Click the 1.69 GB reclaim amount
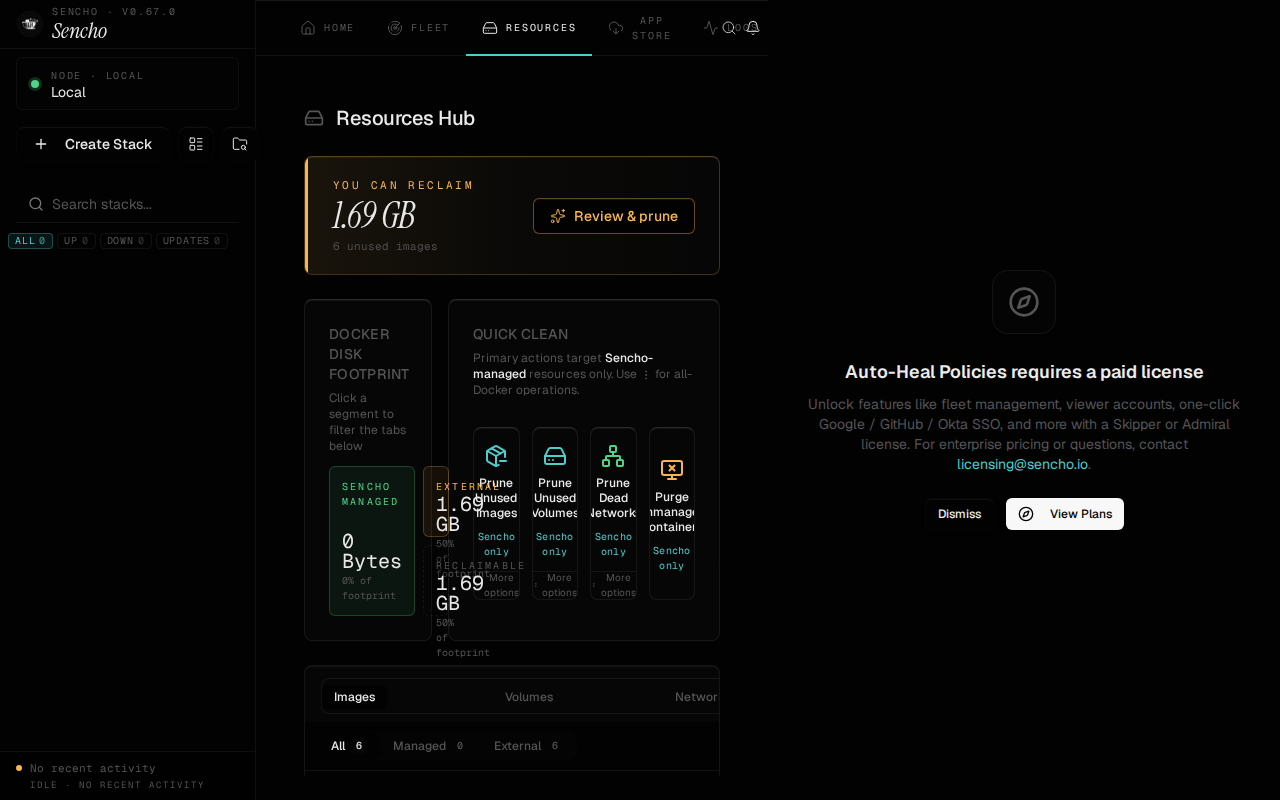The width and height of the screenshot is (1280, 800). 373,215
